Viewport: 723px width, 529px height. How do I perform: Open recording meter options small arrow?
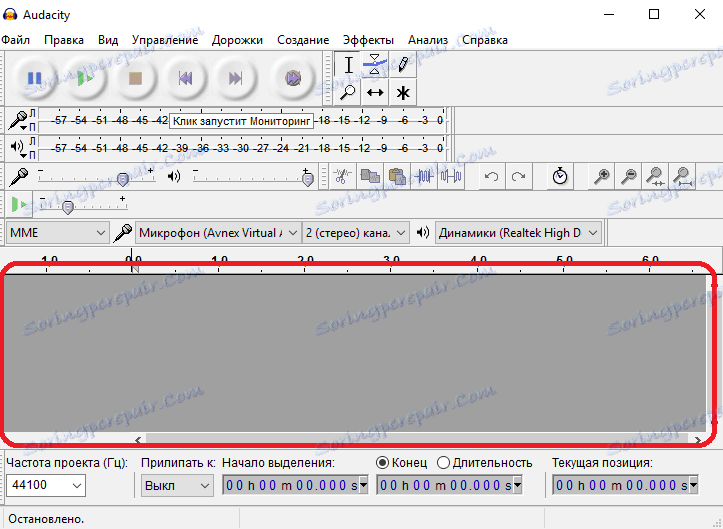[x=23, y=128]
